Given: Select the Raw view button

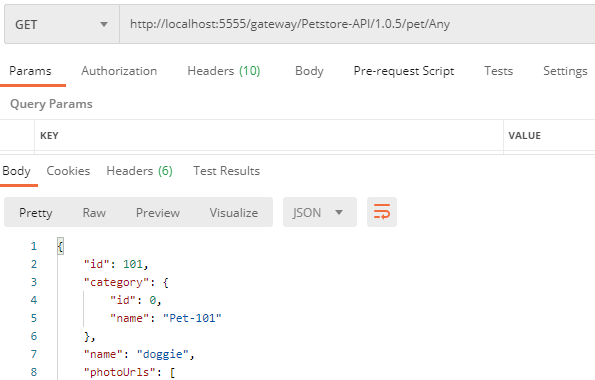Looking at the screenshot, I should pyautogui.click(x=94, y=213).
